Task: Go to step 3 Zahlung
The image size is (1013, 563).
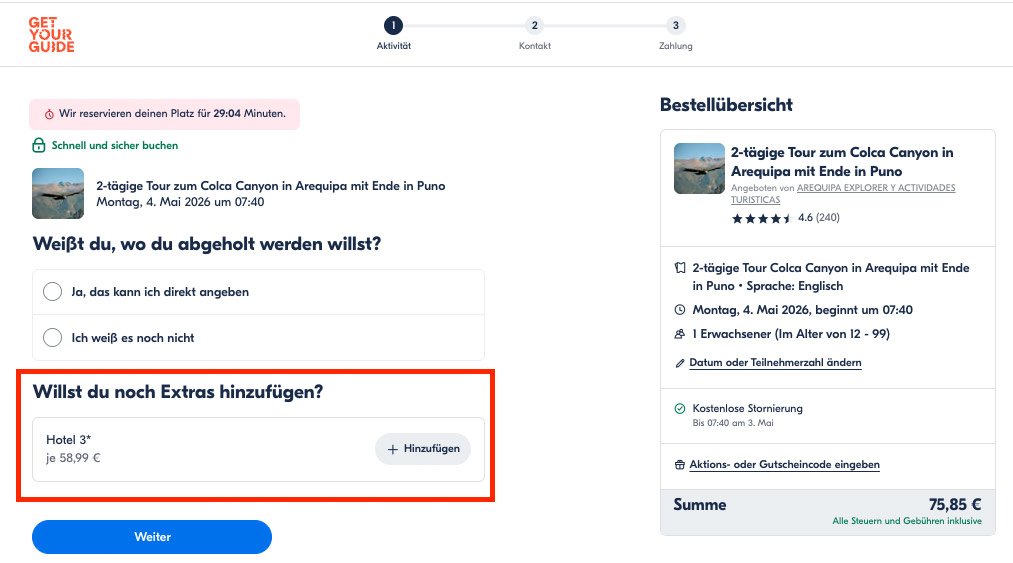Action: tap(676, 26)
